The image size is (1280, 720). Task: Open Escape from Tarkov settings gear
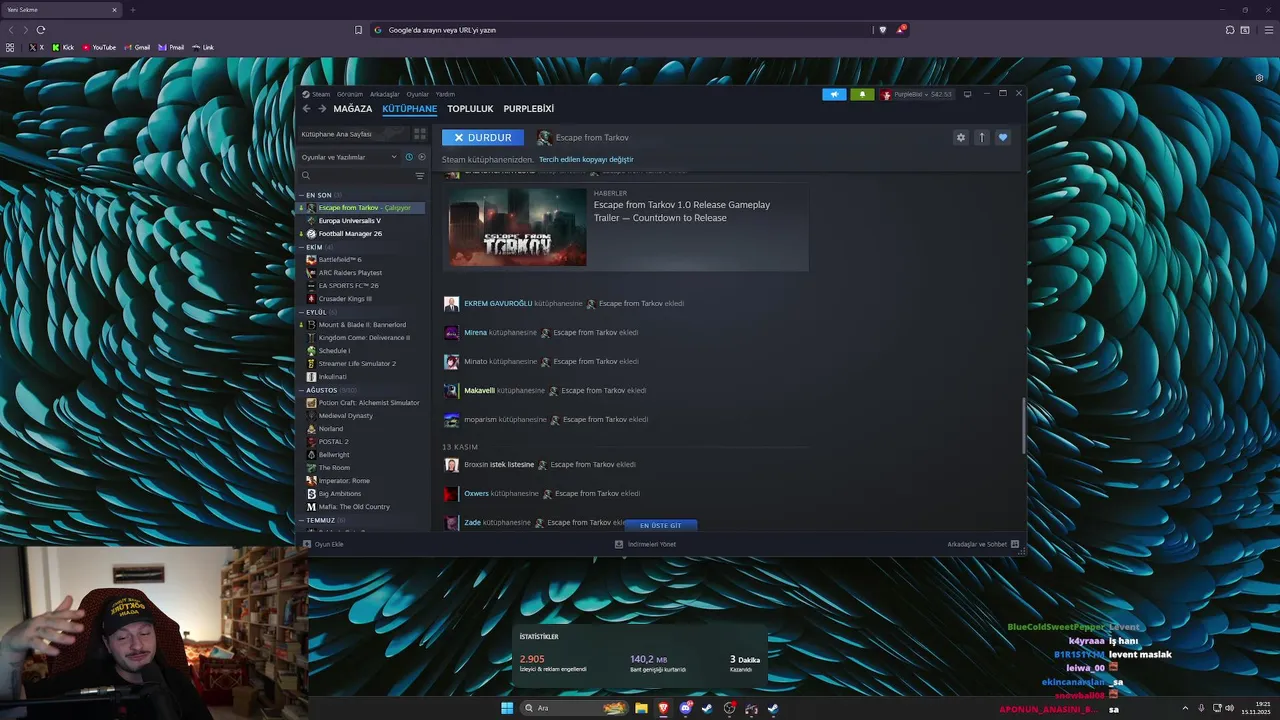click(x=961, y=138)
